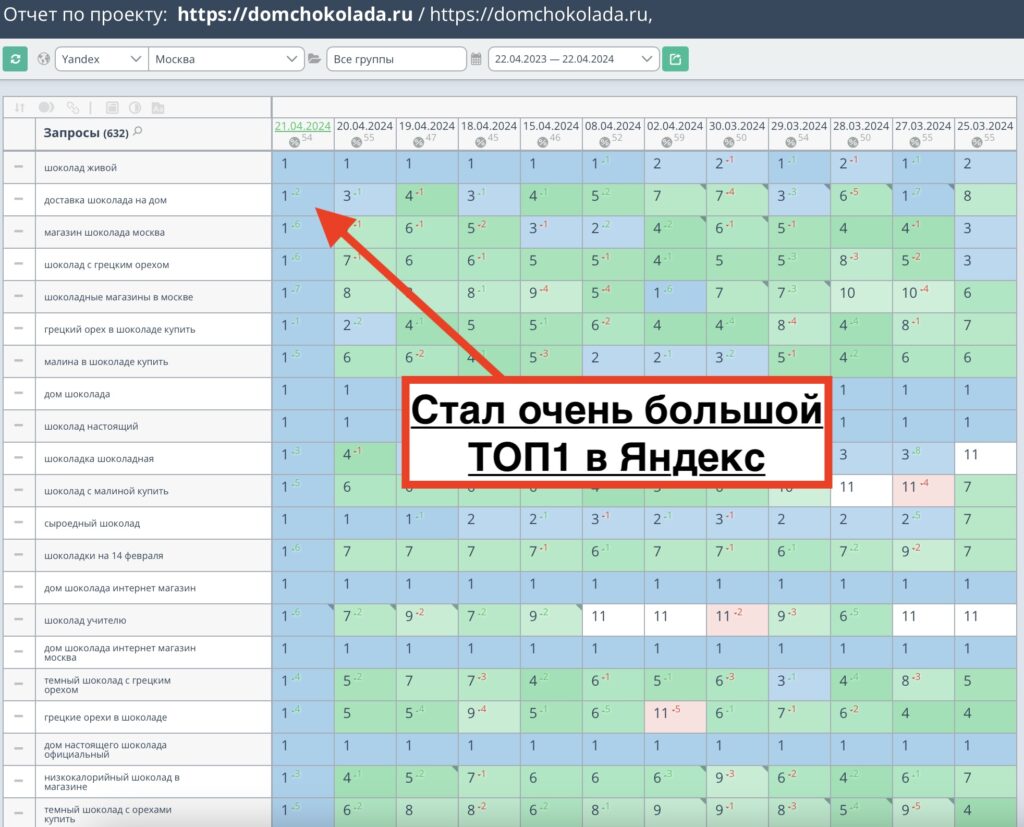Click the table view icon in table toolbar
Viewport: 1024px width, 827px height.
click(112, 108)
